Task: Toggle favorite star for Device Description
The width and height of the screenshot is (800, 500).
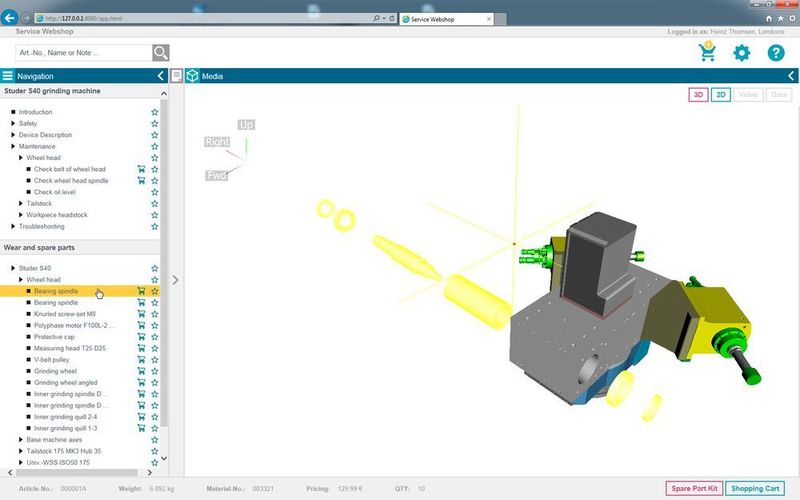Action: tap(155, 135)
